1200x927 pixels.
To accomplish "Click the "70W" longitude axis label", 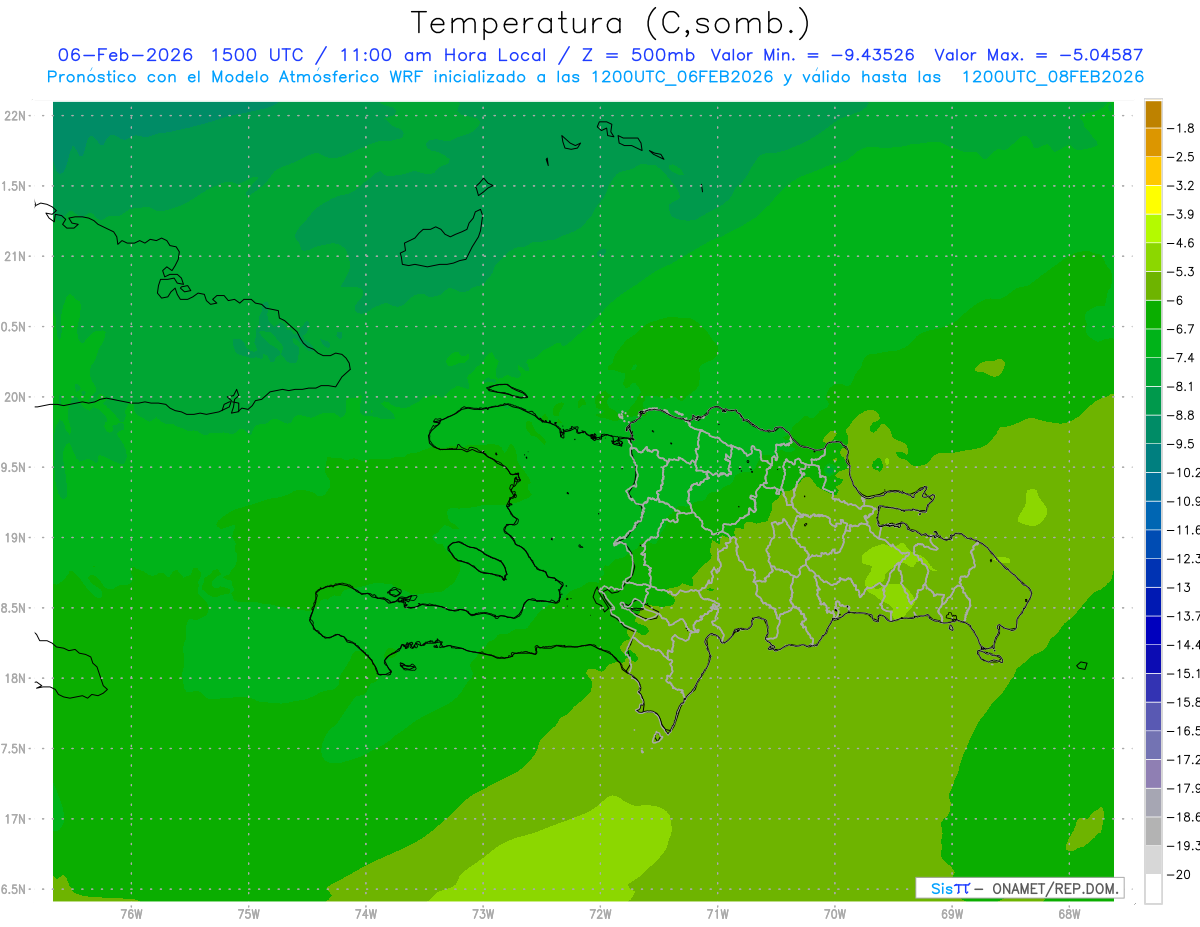I will [x=835, y=913].
